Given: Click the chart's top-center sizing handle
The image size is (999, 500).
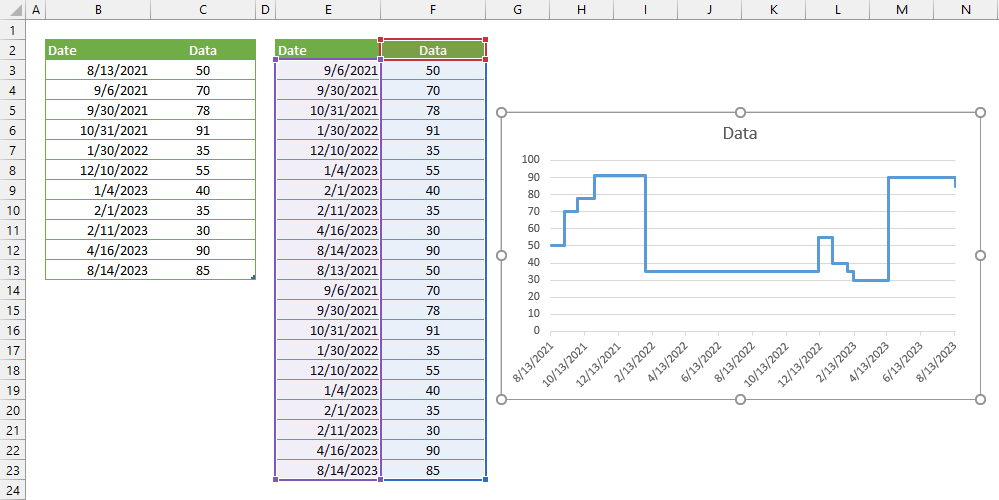Looking at the screenshot, I should pos(740,113).
